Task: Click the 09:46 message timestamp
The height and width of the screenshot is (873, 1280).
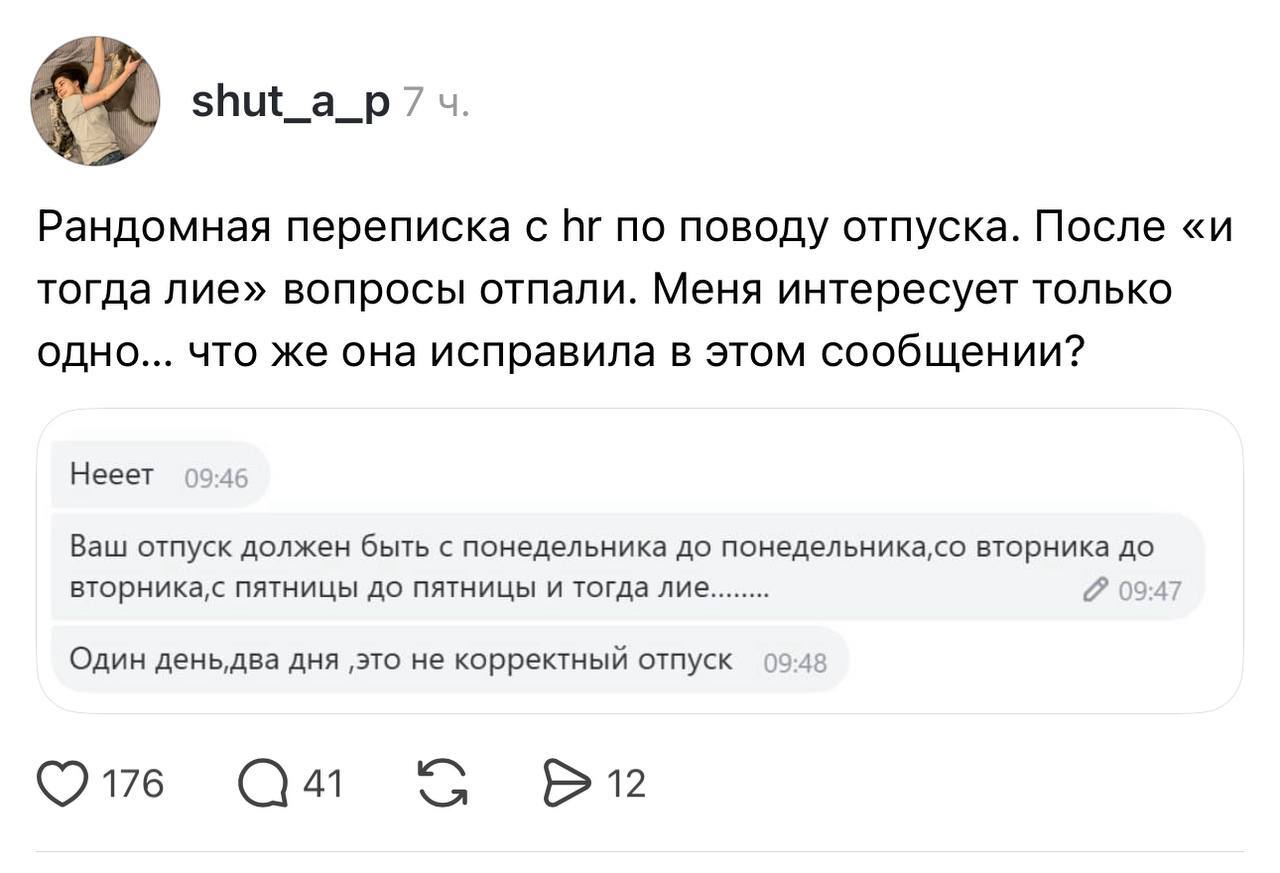Action: point(216,479)
